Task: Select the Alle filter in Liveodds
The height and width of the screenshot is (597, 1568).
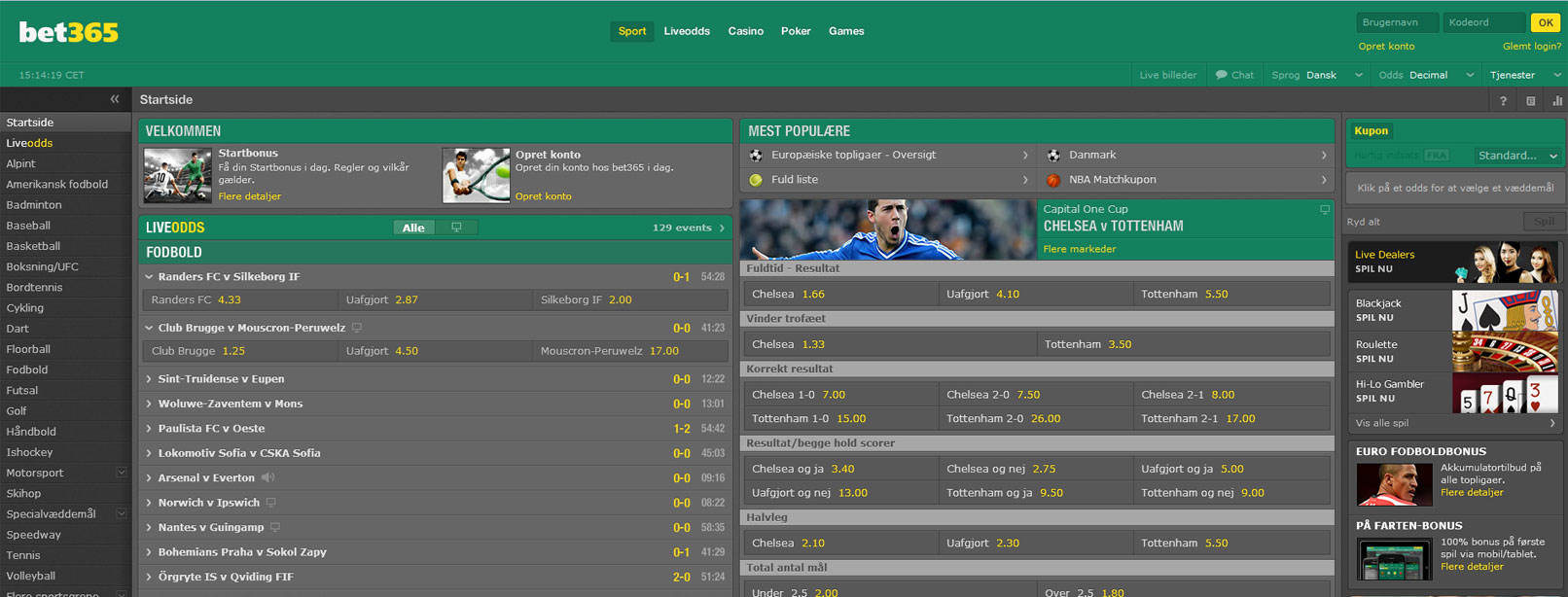Action: [x=413, y=228]
